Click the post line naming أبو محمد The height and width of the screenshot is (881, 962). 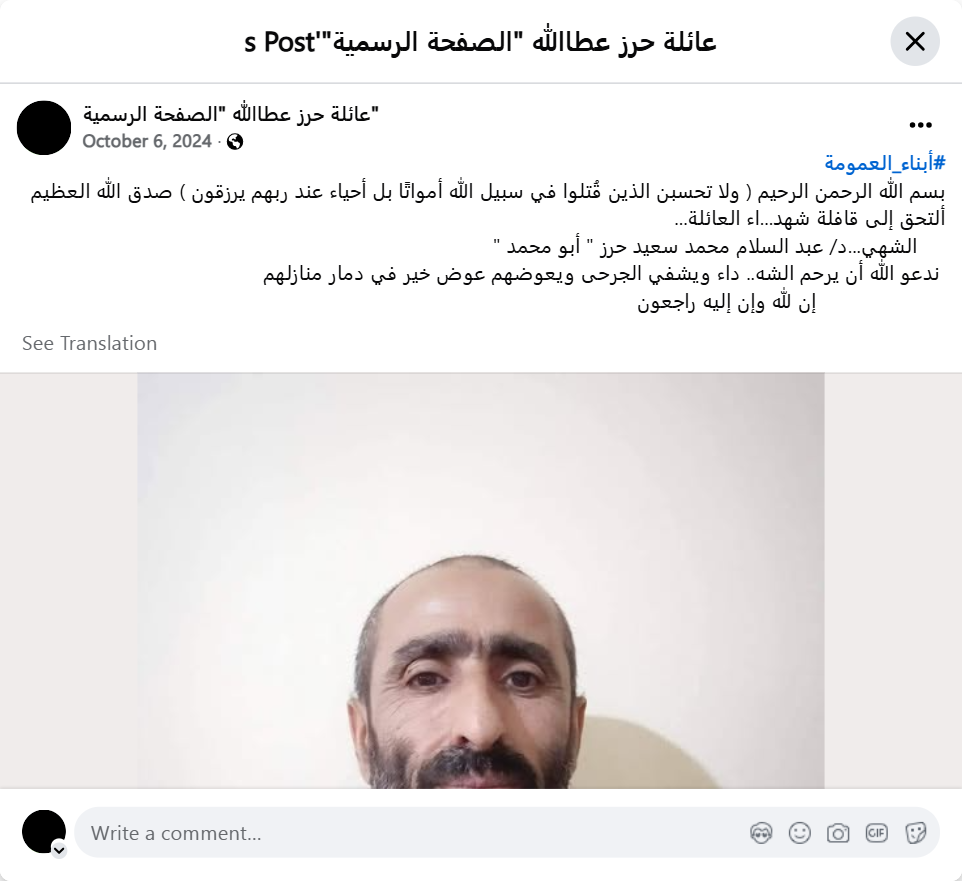(705, 247)
